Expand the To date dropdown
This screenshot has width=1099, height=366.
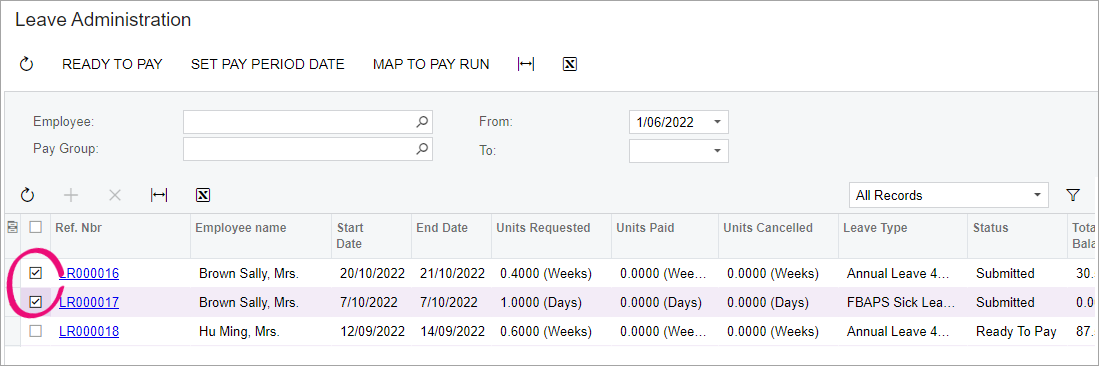[717, 151]
